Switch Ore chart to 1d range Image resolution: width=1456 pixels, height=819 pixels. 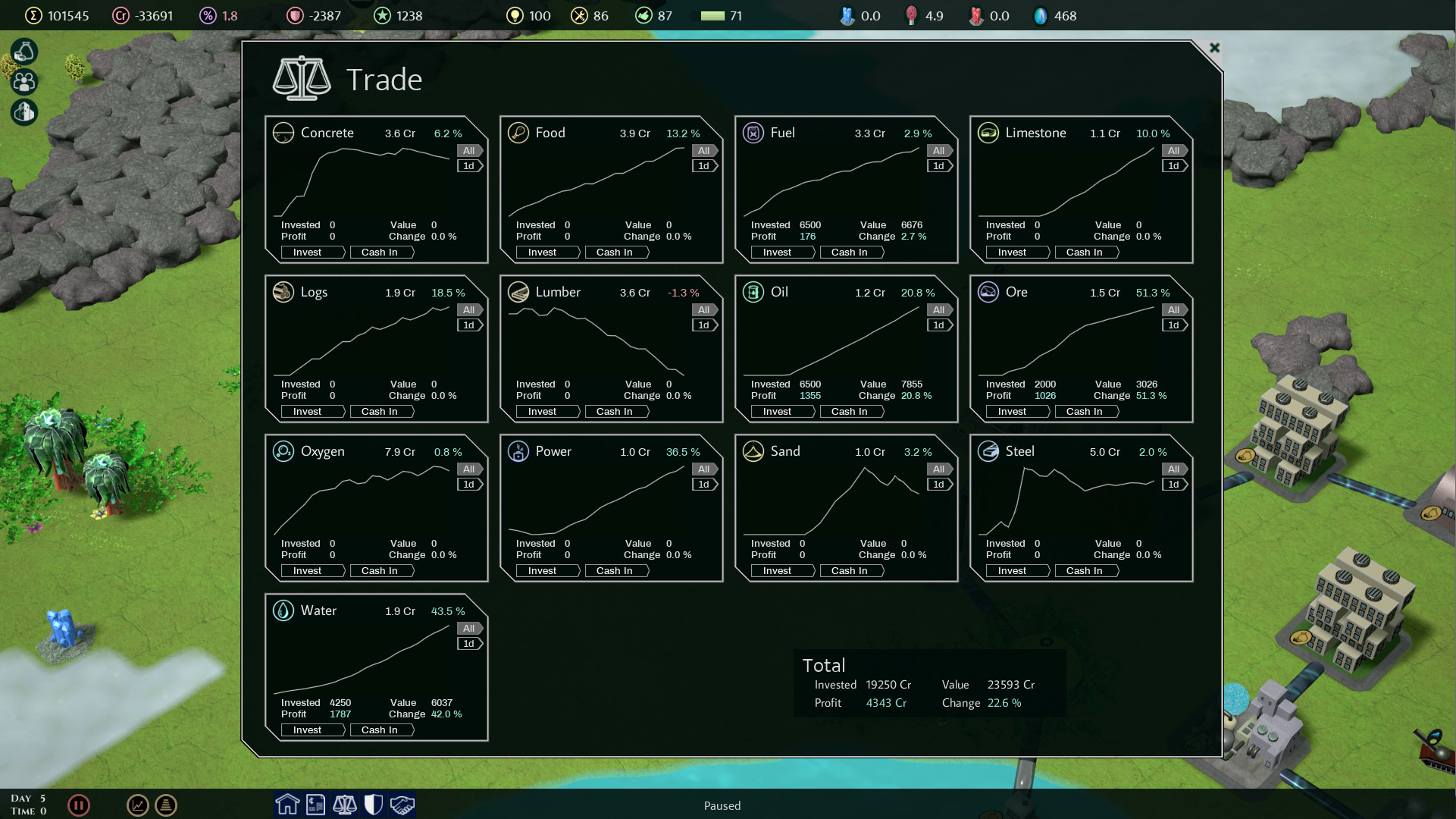point(1174,325)
